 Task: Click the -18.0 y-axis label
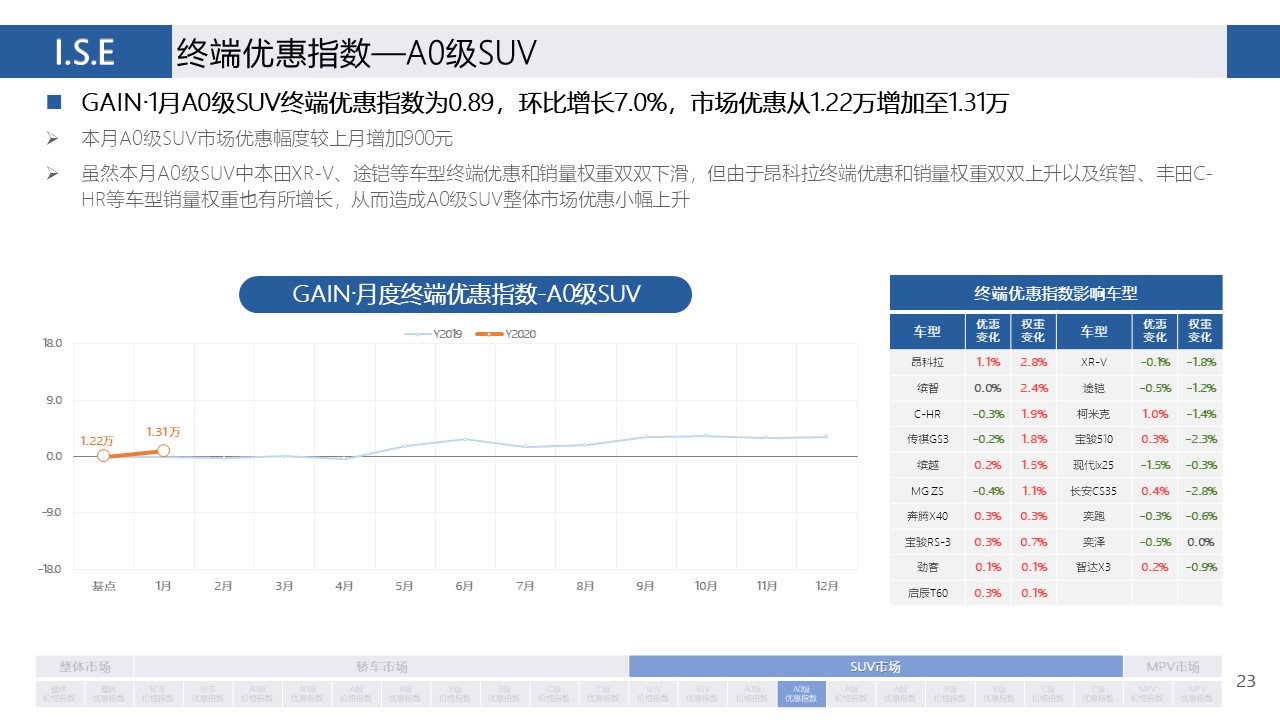point(50,569)
